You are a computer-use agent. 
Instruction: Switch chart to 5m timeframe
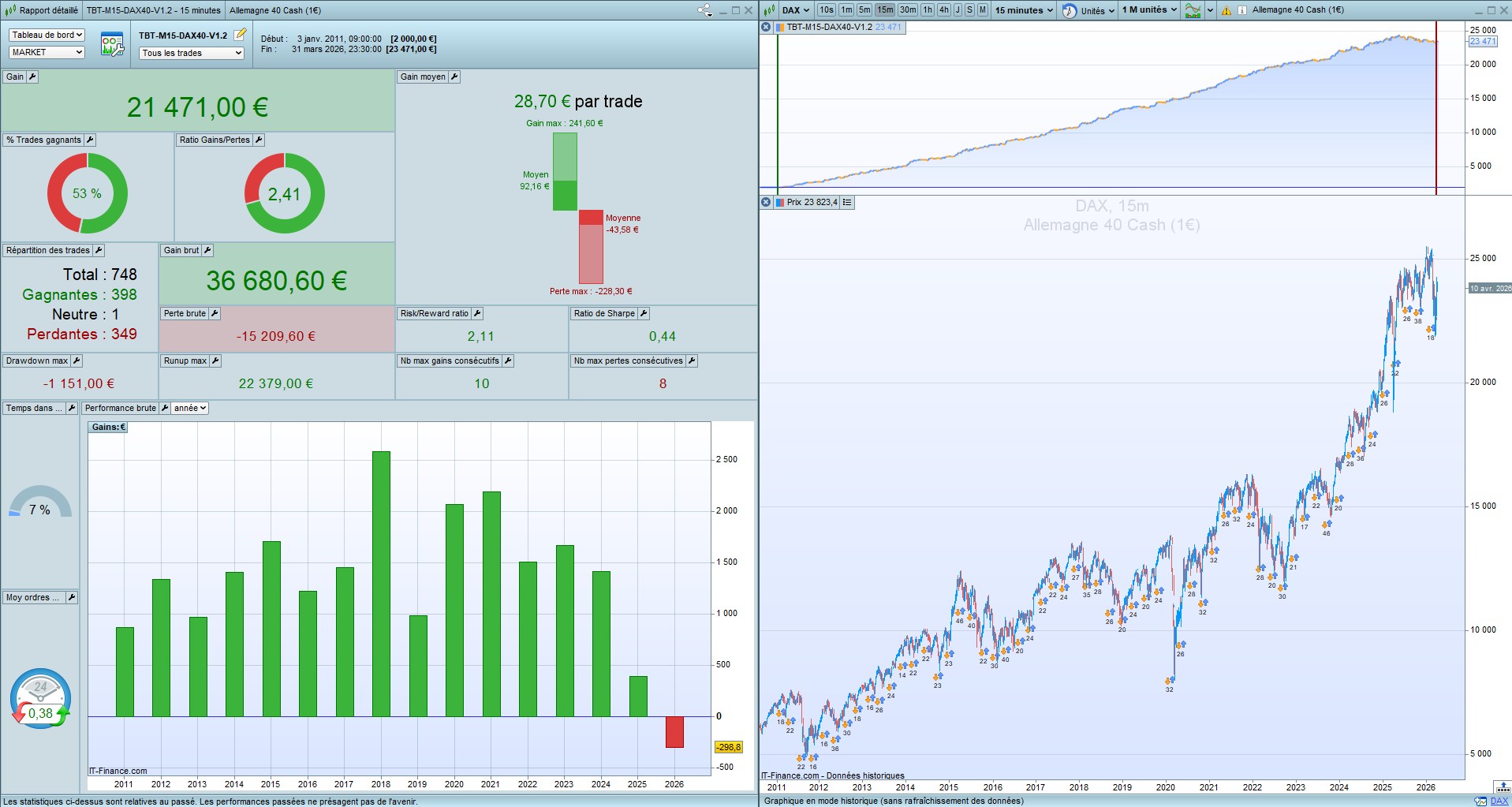(864, 10)
